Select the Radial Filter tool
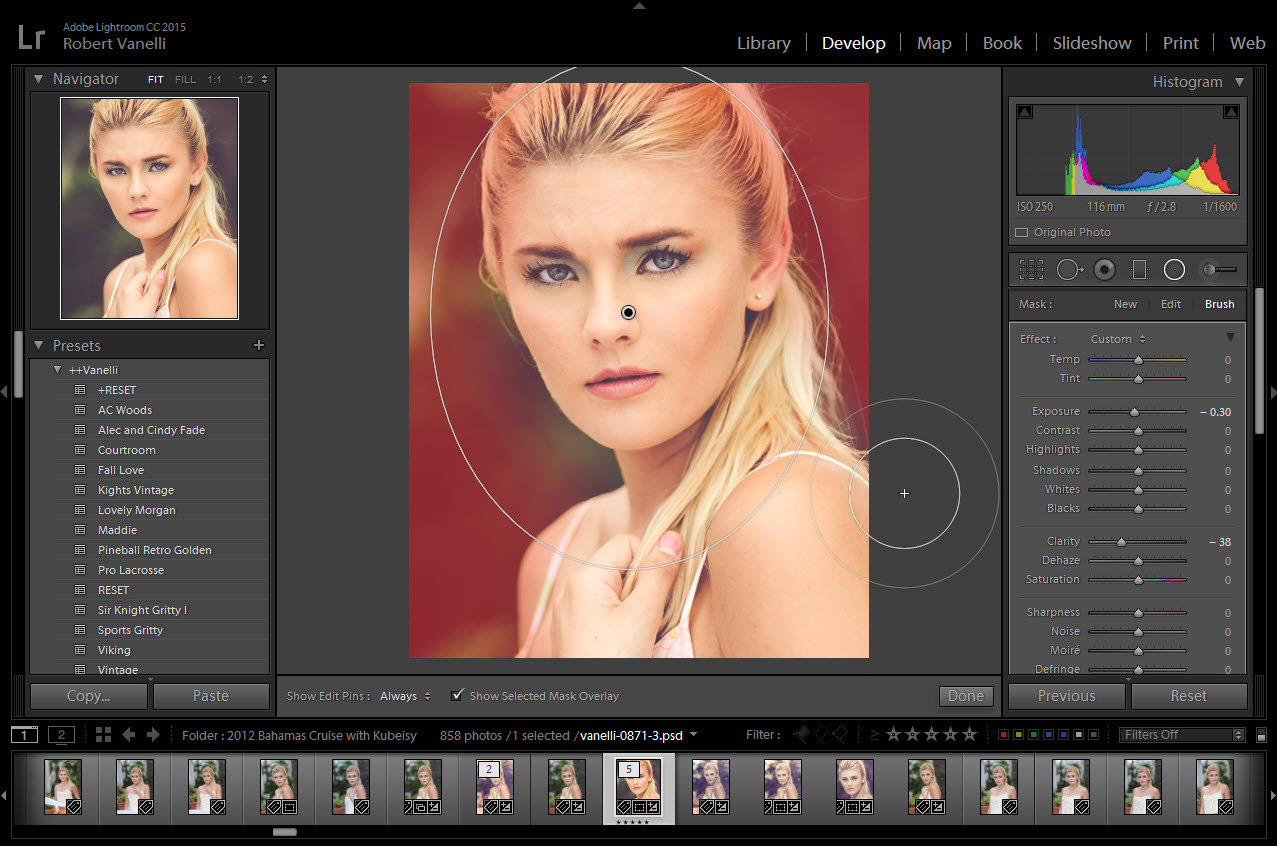The height and width of the screenshot is (846, 1277). click(x=1174, y=269)
